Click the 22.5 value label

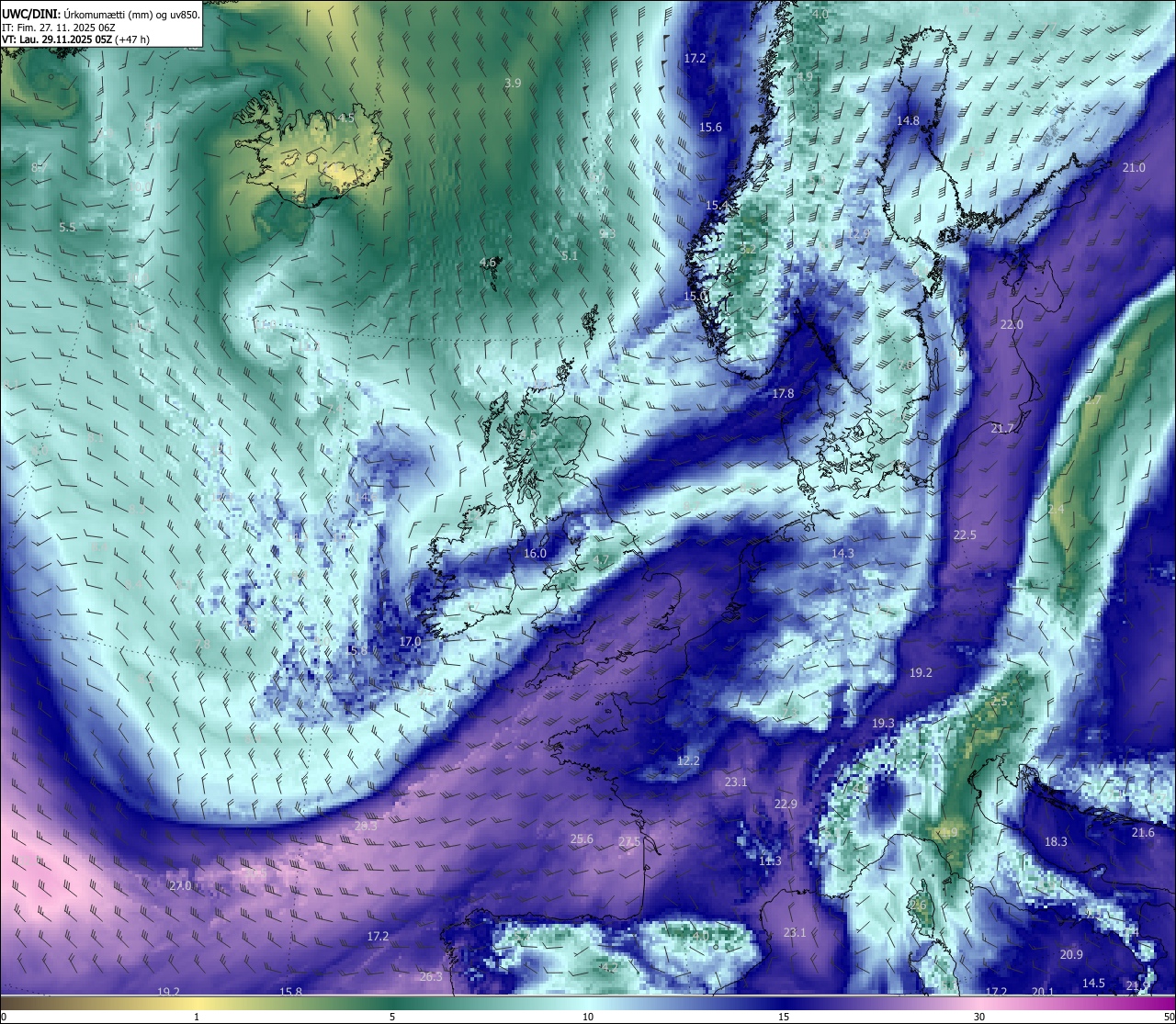[x=965, y=535]
